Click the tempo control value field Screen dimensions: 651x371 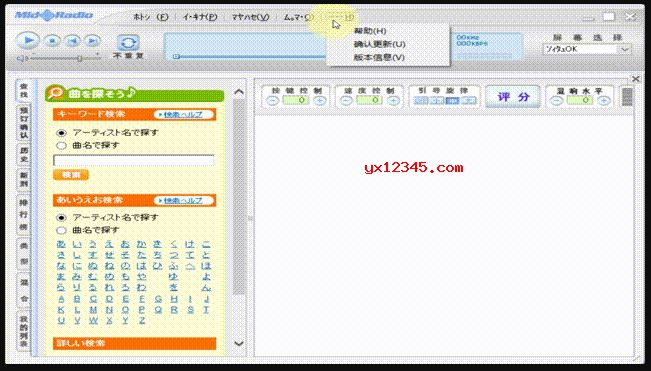pyautogui.click(x=370, y=100)
